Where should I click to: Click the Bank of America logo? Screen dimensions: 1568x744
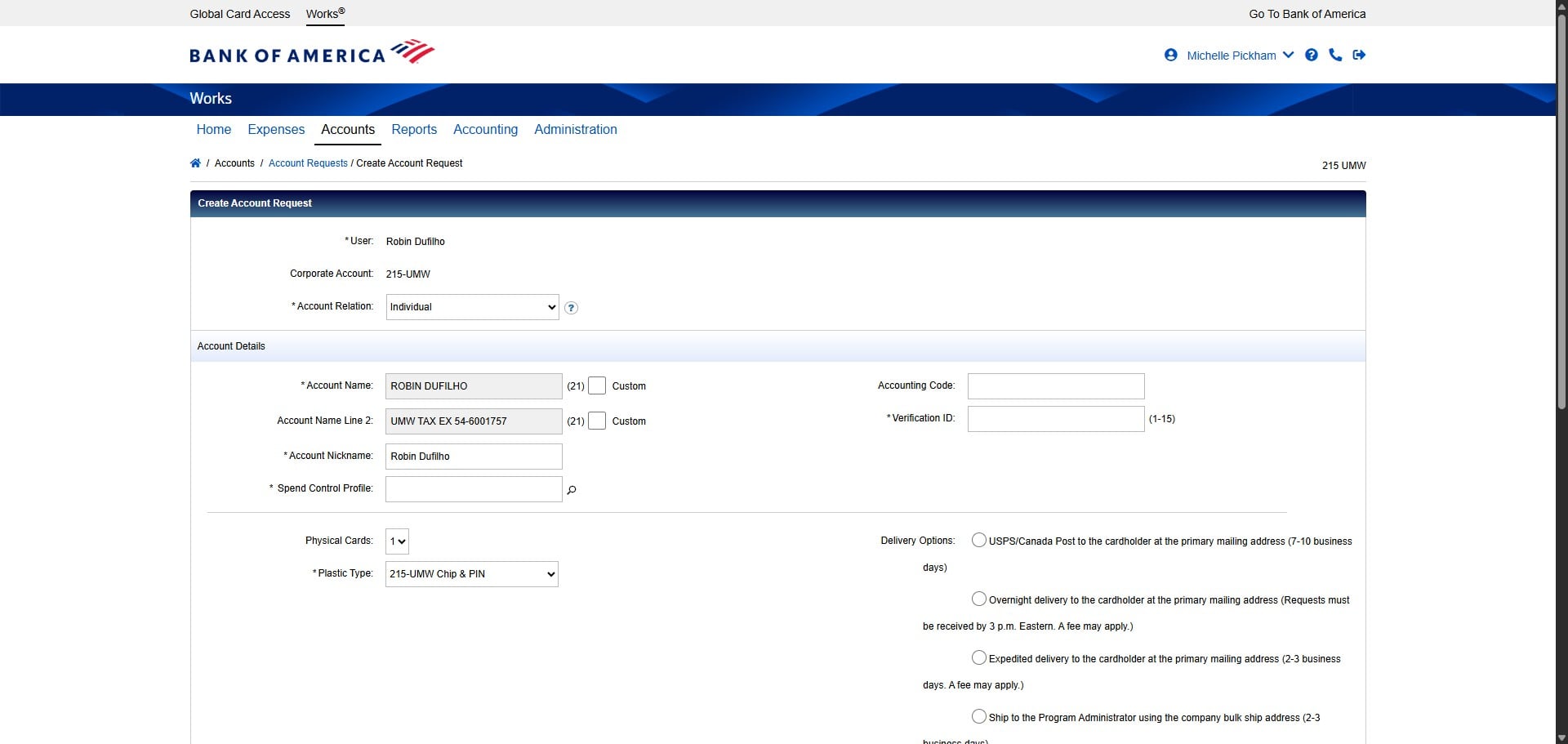311,51
